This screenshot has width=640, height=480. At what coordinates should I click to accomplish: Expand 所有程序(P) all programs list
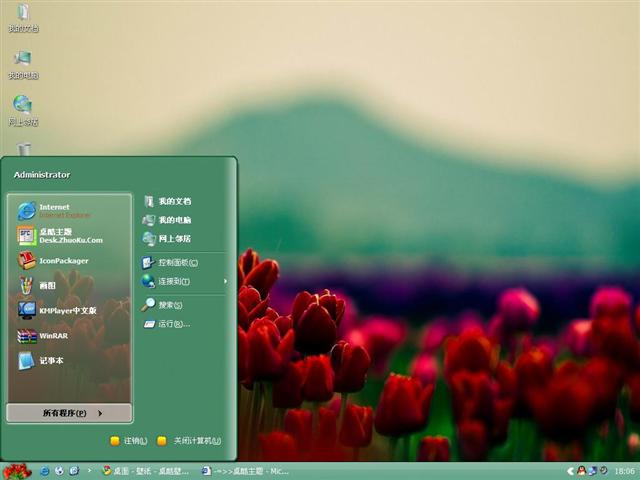(x=69, y=413)
